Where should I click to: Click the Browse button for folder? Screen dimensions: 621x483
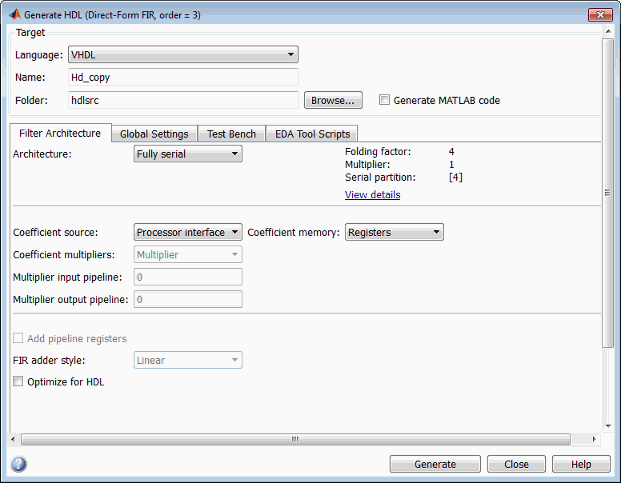pyautogui.click(x=333, y=100)
